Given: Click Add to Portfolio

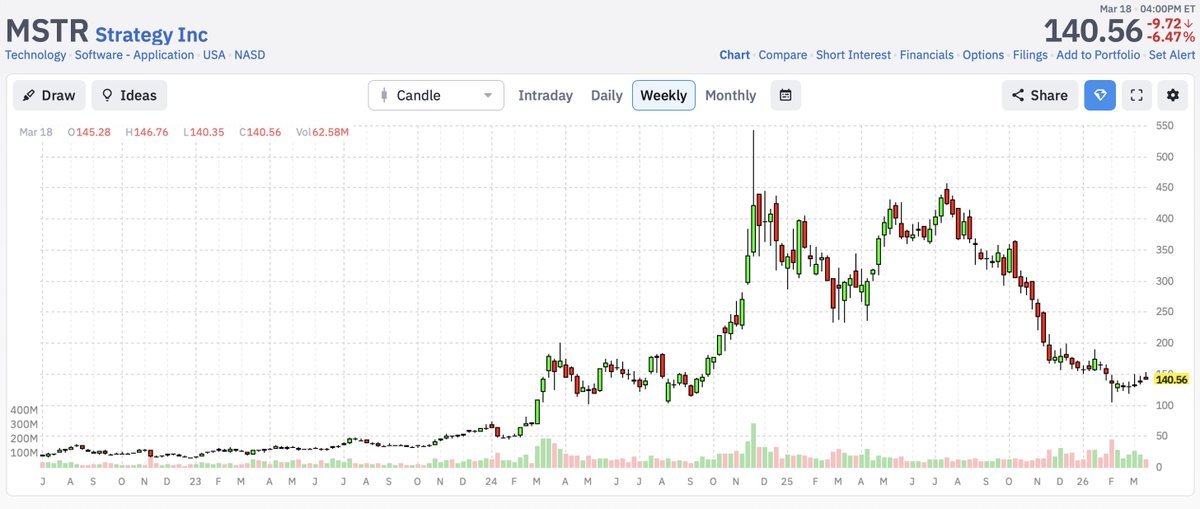Looking at the screenshot, I should point(1098,55).
